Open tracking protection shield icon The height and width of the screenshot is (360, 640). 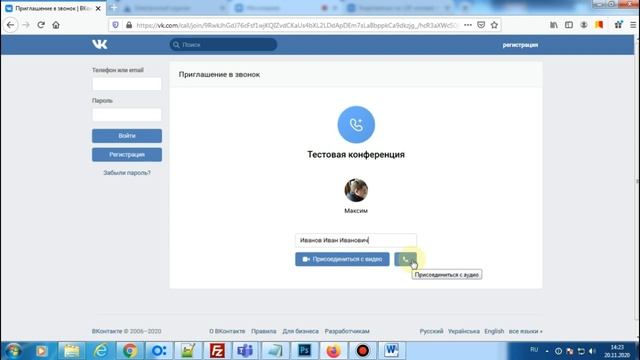tap(116, 25)
